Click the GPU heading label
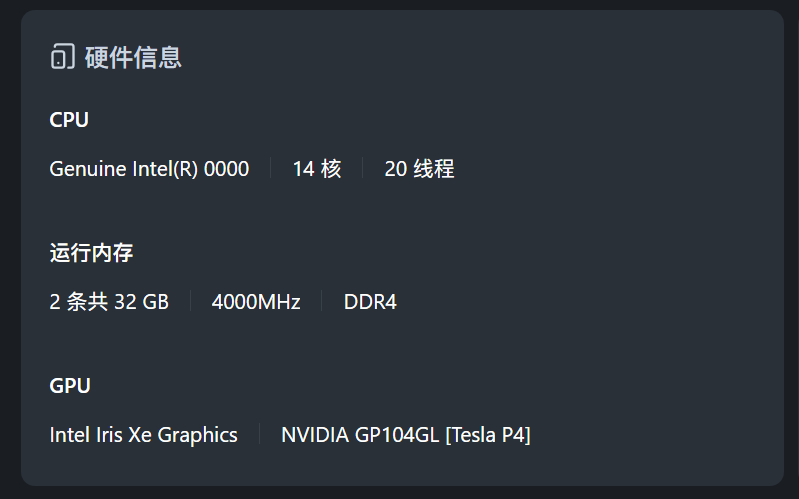This screenshot has height=499, width=799. (x=70, y=386)
